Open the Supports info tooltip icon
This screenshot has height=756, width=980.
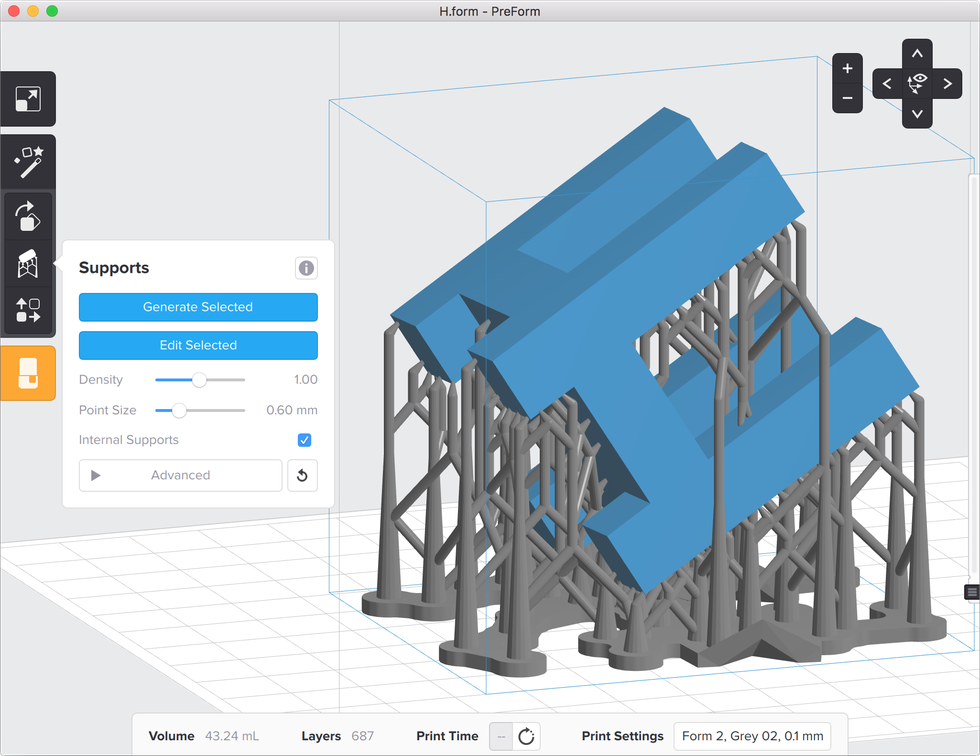click(306, 268)
